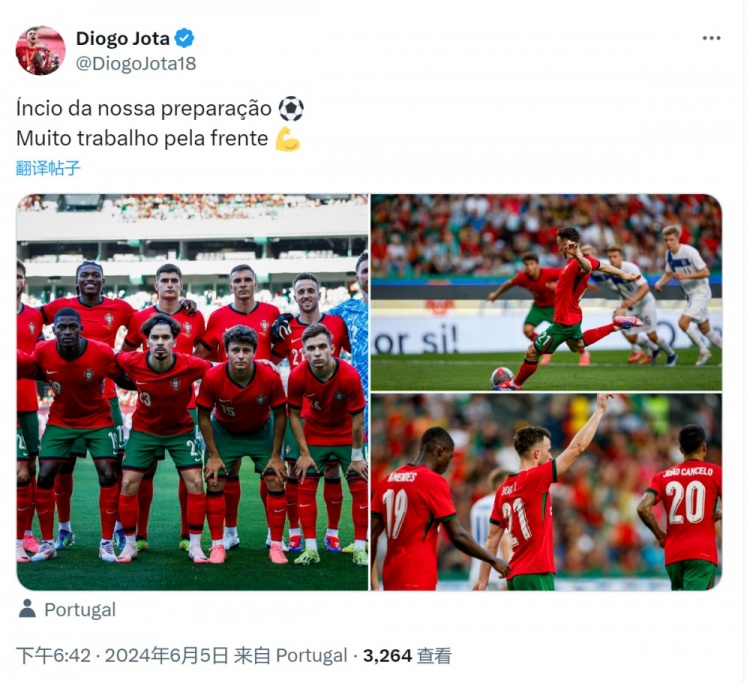
Task: Click the 来自 Portugal location text
Action: tap(290, 656)
